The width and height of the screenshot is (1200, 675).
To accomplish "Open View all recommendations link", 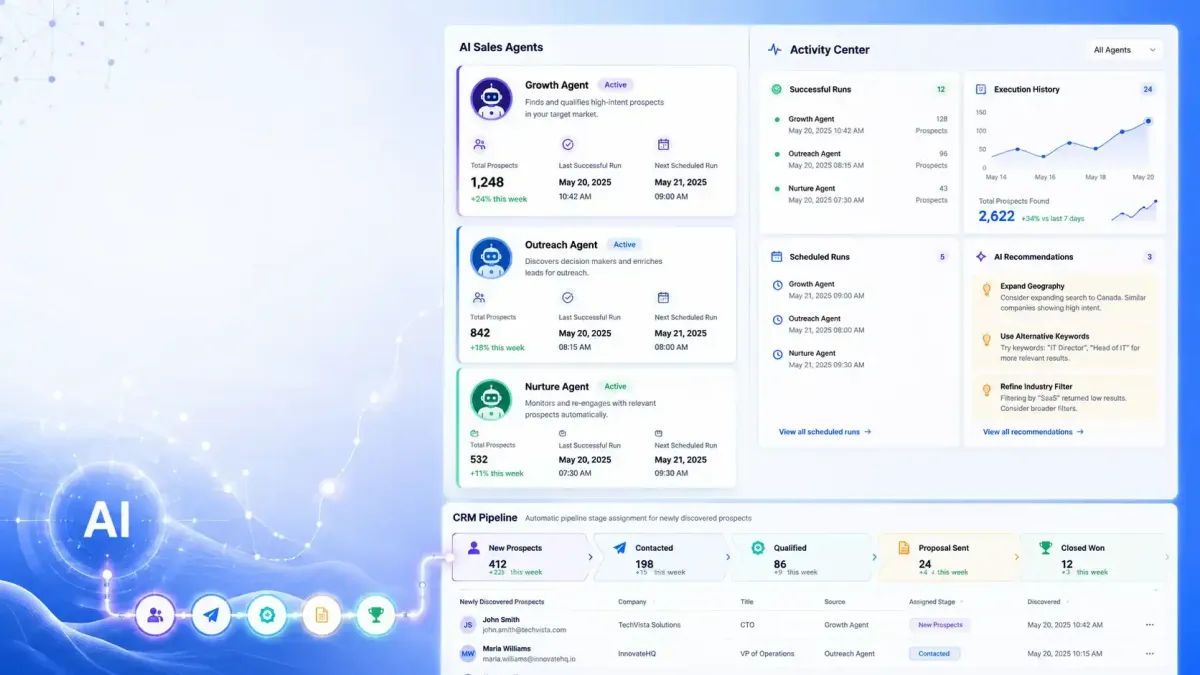I will 1033,432.
